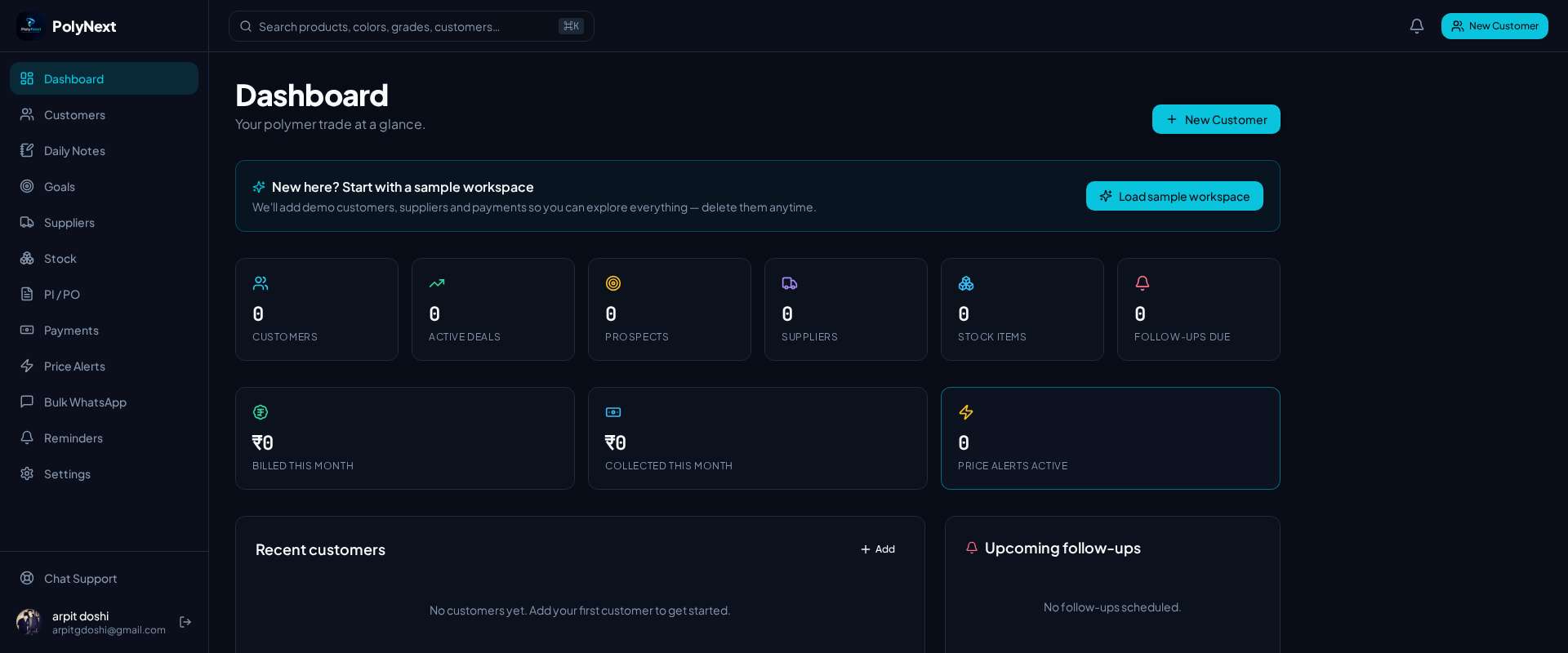Open the notifications bell icon in top bar

[x=1417, y=26]
